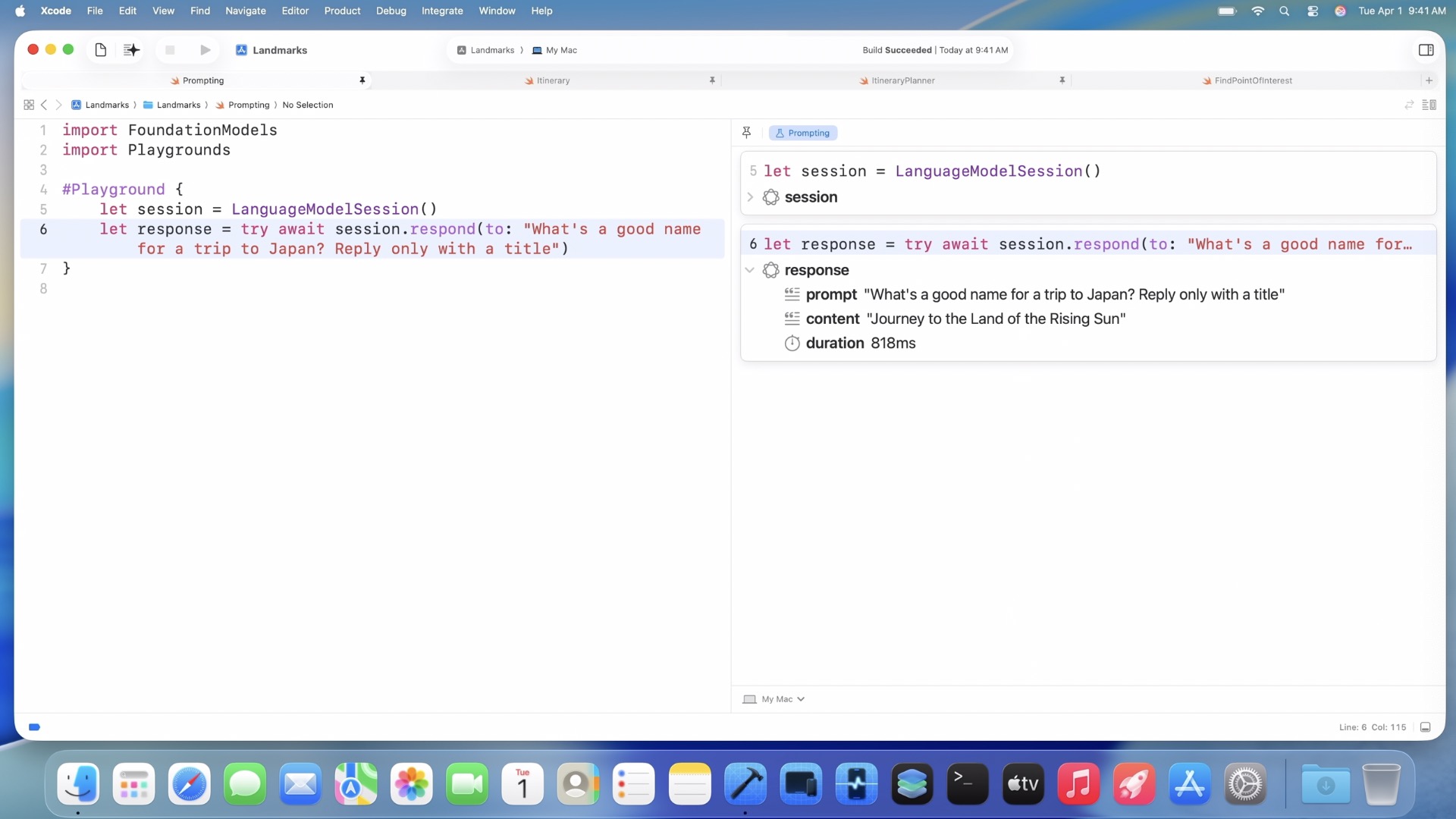Viewport: 1456px width, 819px height.
Task: Click the adjust editor options icon
Action: coord(1429,105)
